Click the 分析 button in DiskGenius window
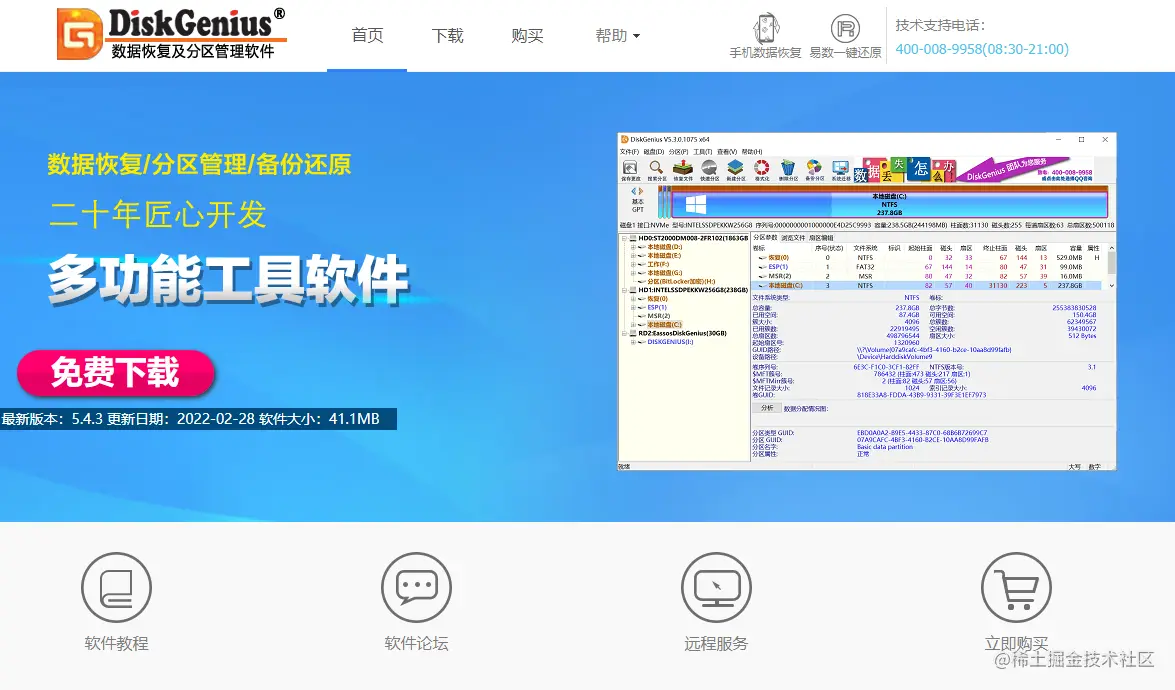 pos(767,408)
